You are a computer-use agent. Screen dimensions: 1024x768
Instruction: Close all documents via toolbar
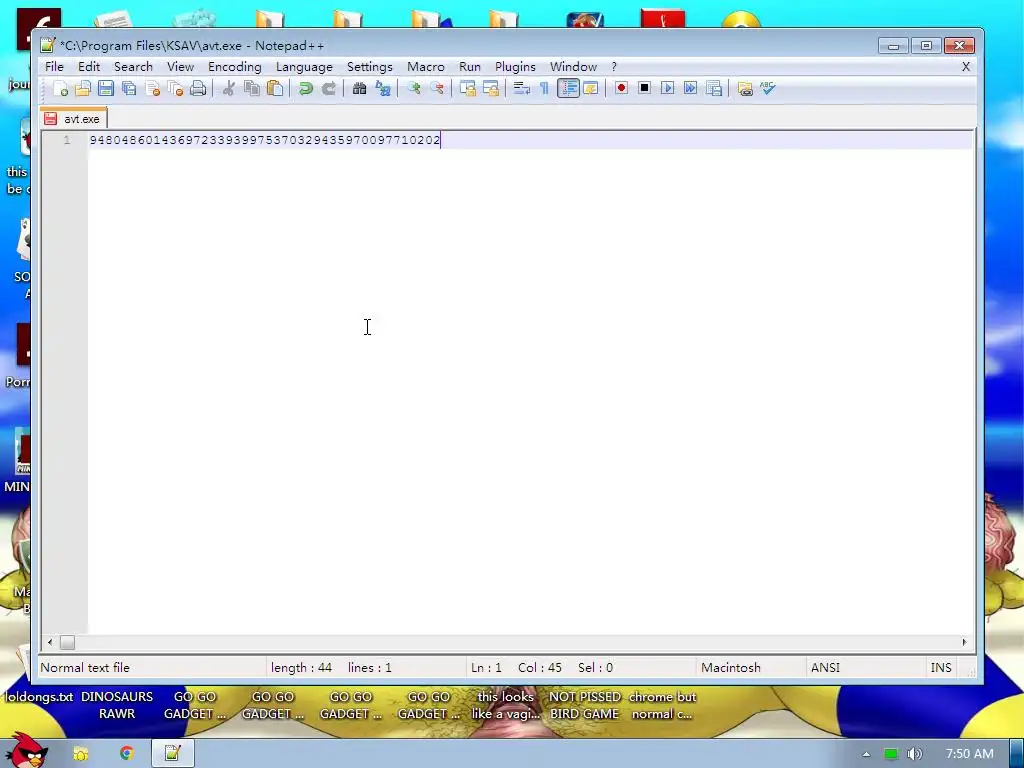coord(175,88)
